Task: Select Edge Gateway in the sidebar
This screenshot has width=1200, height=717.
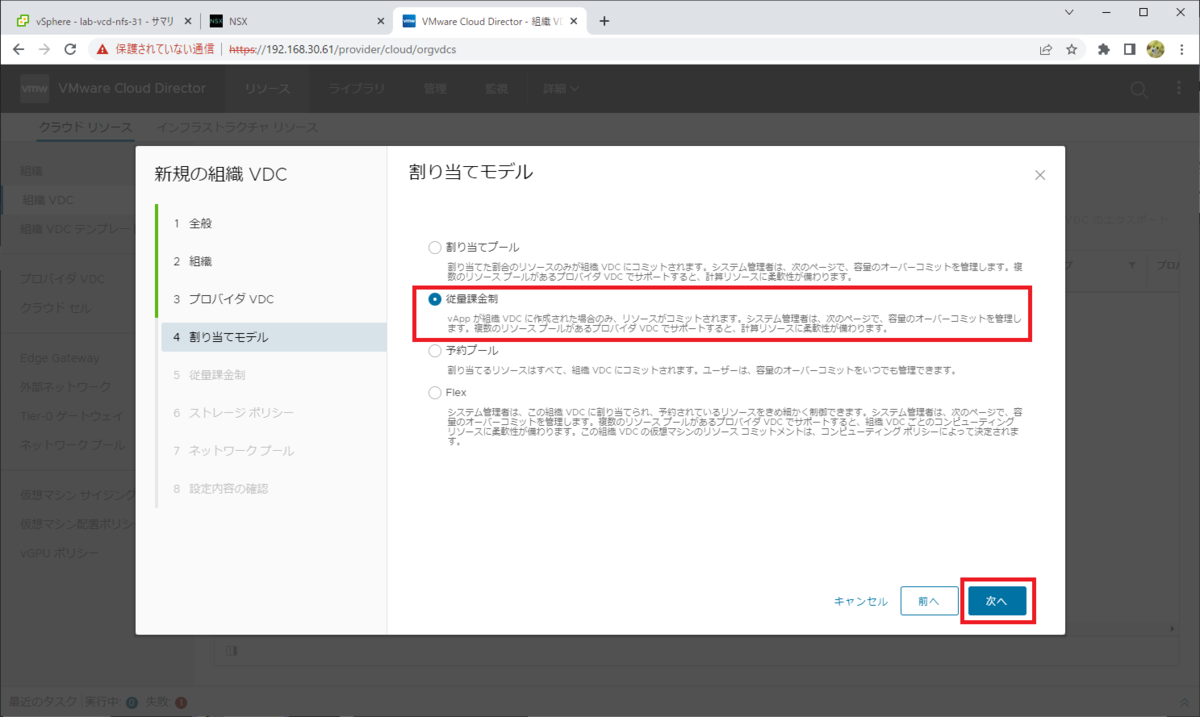Action: tap(59, 357)
